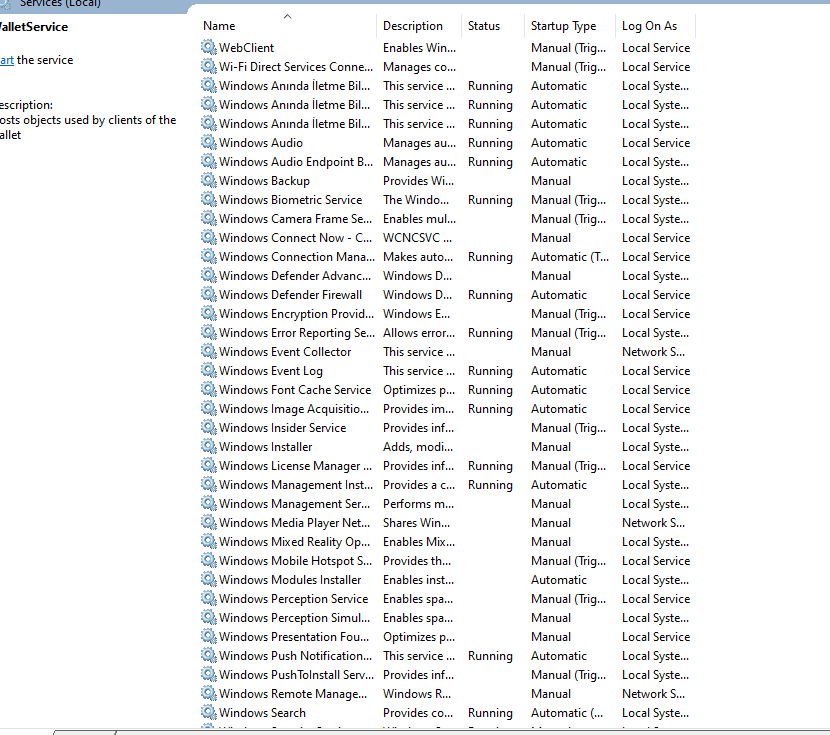Viewport: 830px width, 735px height.
Task: Click the Start link to start the service
Action: point(6,60)
